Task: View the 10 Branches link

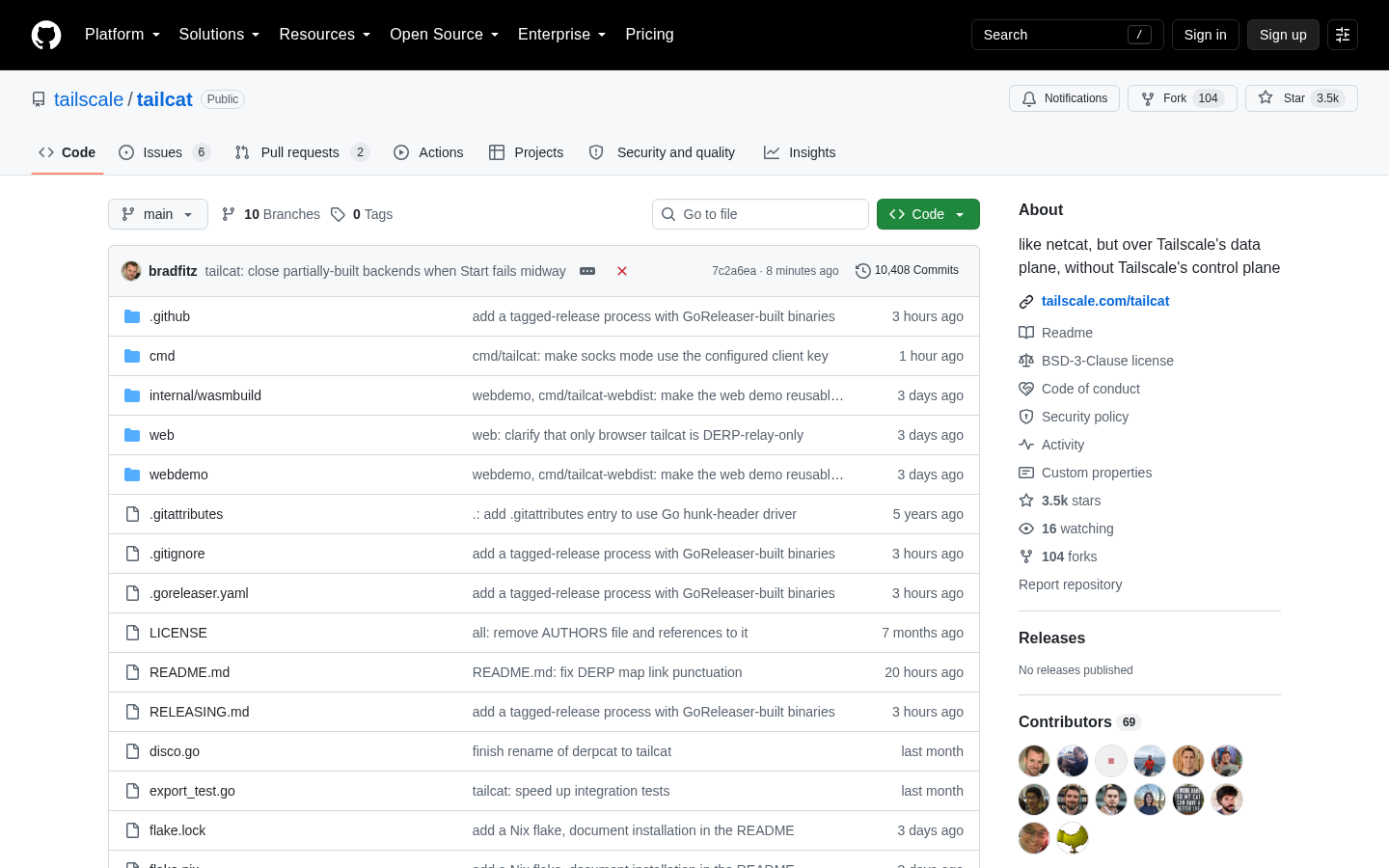Action: 271,214
